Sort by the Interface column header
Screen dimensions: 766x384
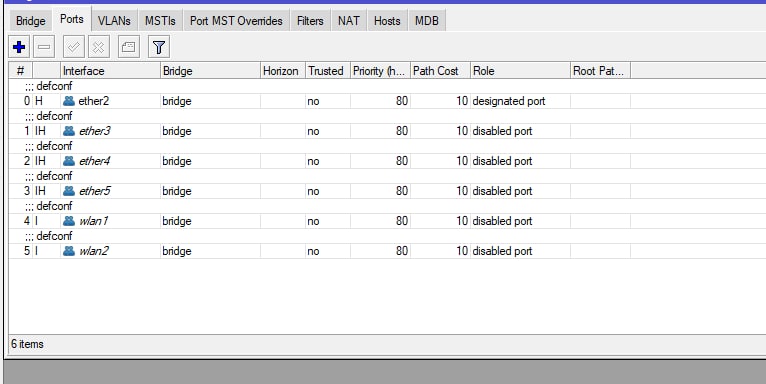(x=110, y=71)
